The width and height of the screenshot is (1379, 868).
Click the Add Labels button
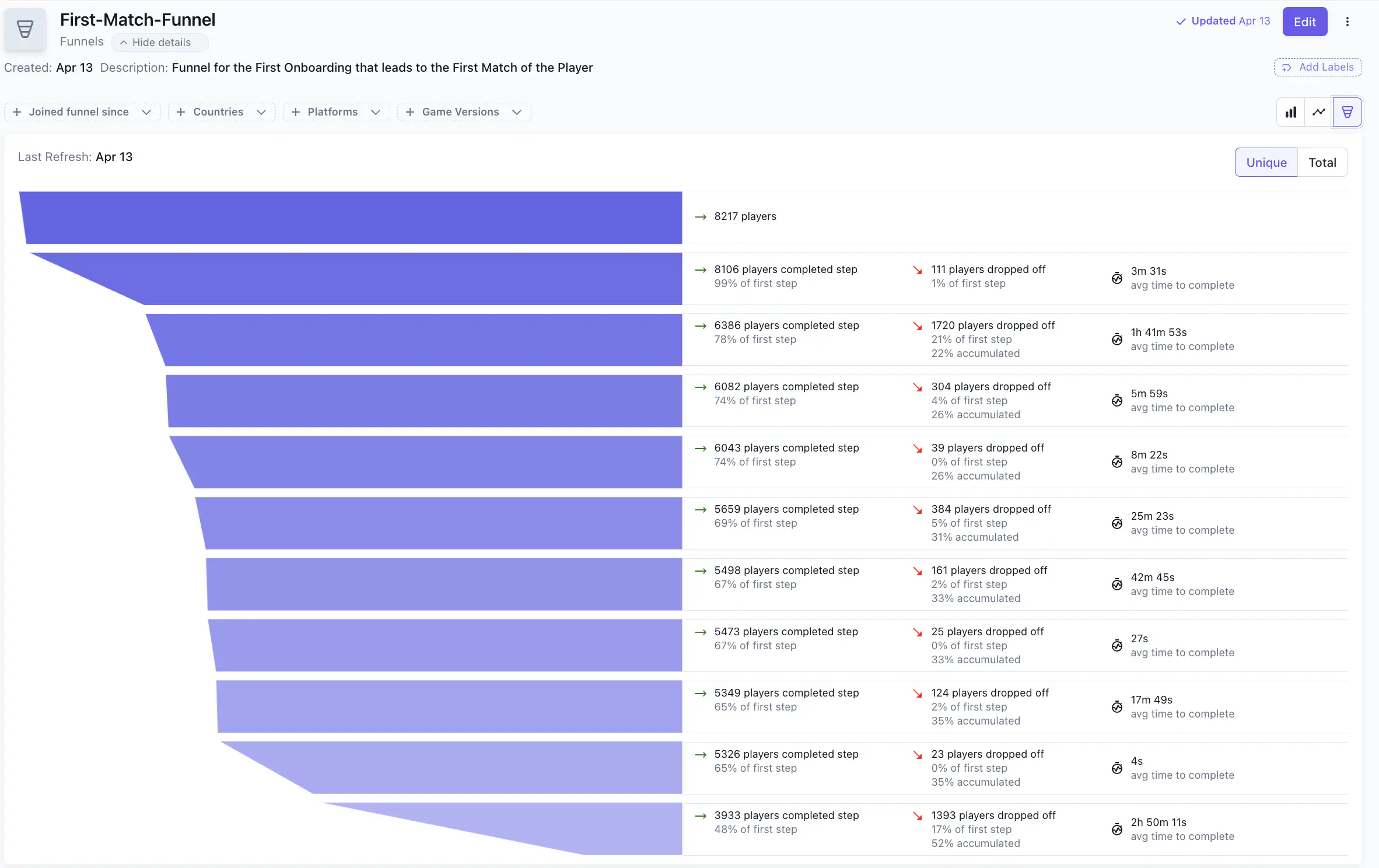pos(1317,68)
